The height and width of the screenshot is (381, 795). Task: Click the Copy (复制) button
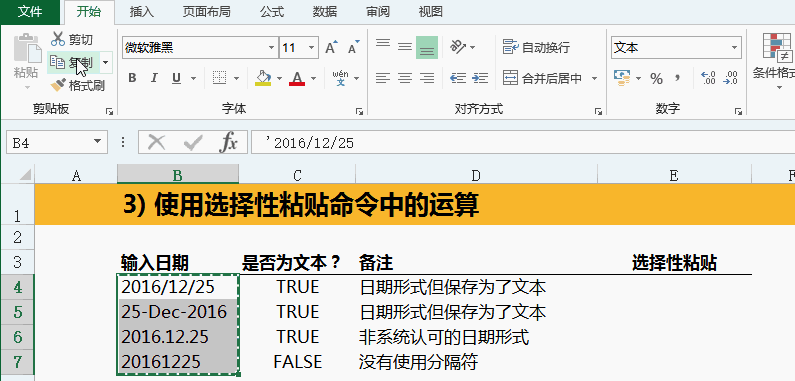[74, 62]
